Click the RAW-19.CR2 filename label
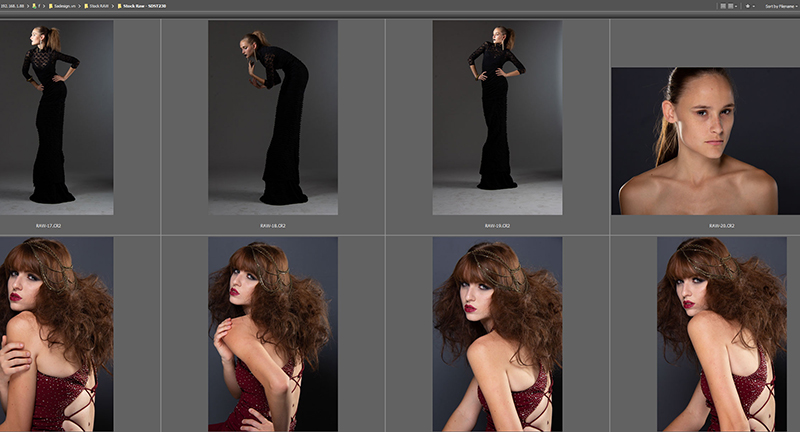Image resolution: width=800 pixels, height=432 pixels. [497, 225]
